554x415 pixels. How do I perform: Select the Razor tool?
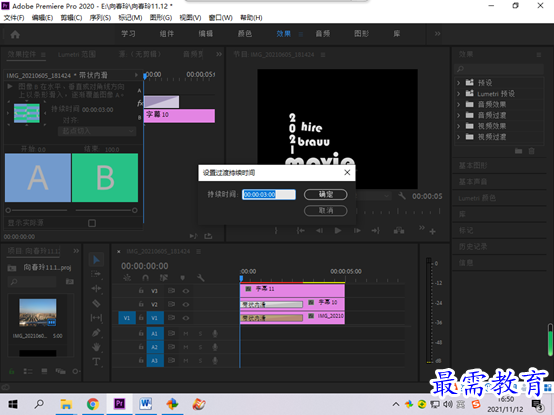click(96, 303)
